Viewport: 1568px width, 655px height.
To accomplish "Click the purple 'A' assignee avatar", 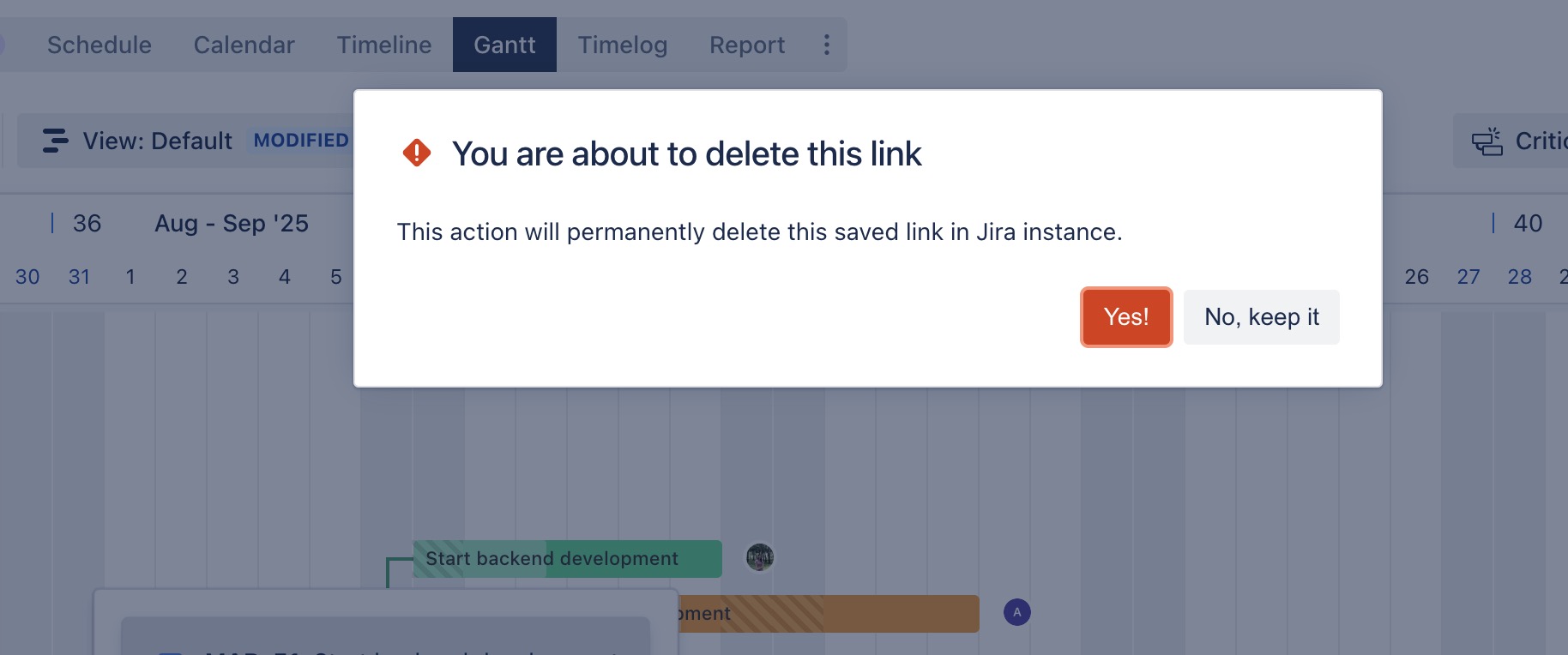I will click(1016, 612).
